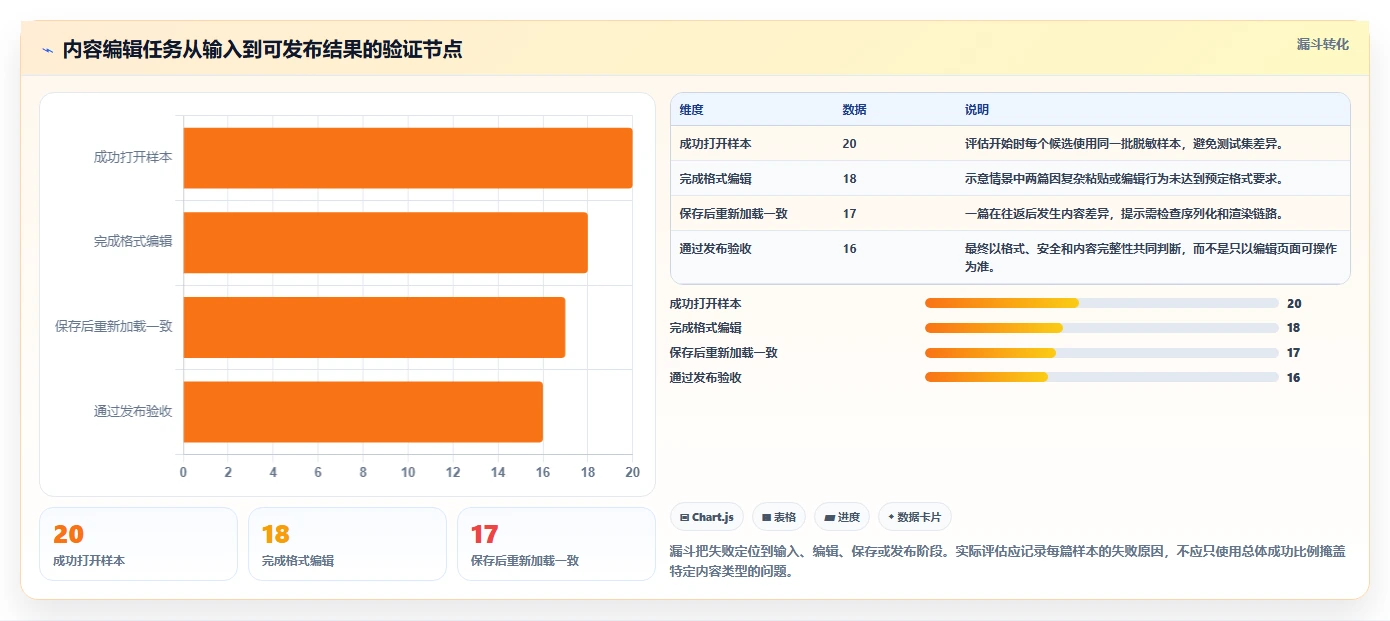The image size is (1390, 621).
Task: Click table cell 保存后重新加载一致
Action: pyautogui.click(x=734, y=213)
